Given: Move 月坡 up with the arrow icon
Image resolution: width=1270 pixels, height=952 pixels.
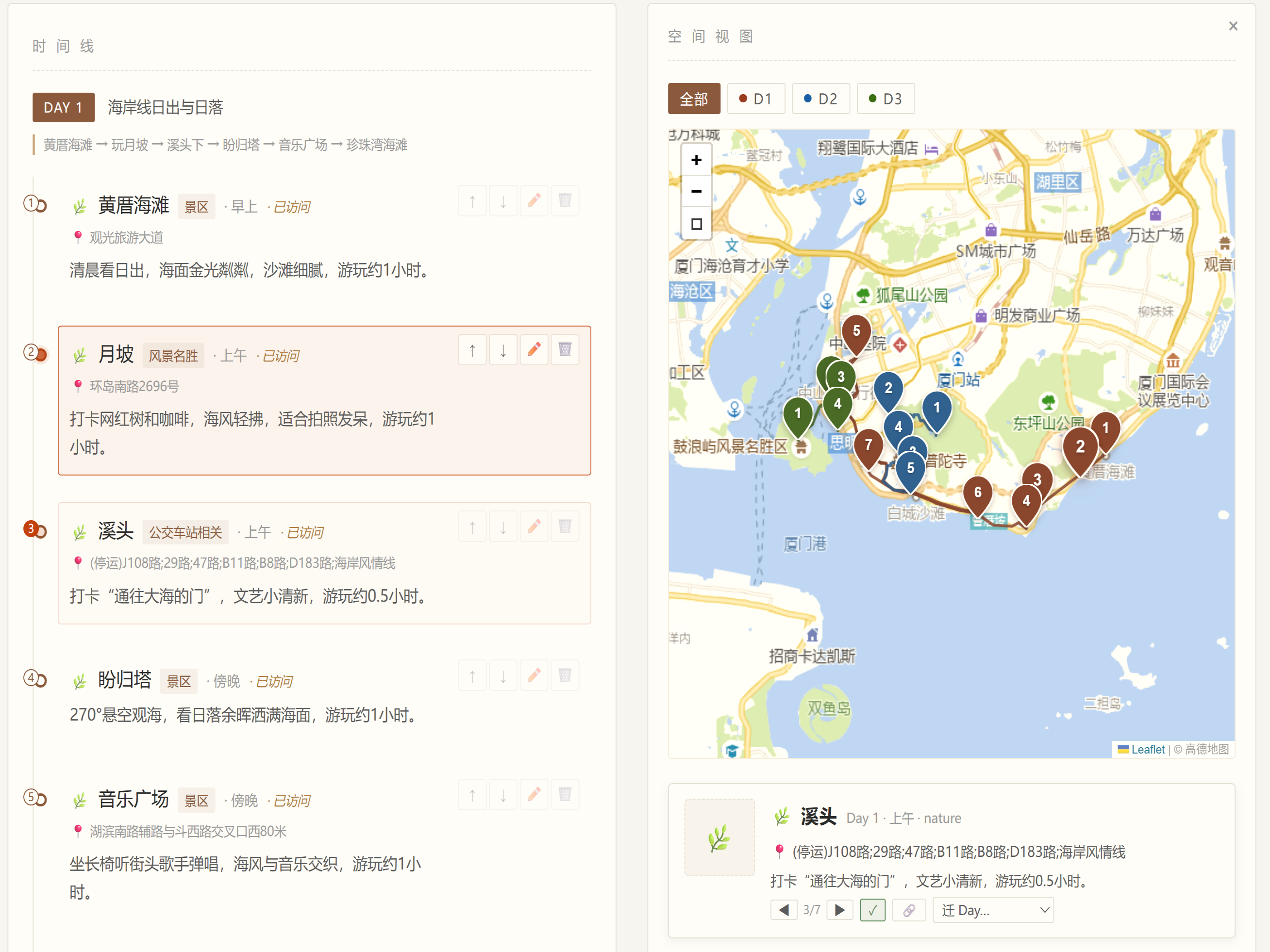Looking at the screenshot, I should pos(472,350).
